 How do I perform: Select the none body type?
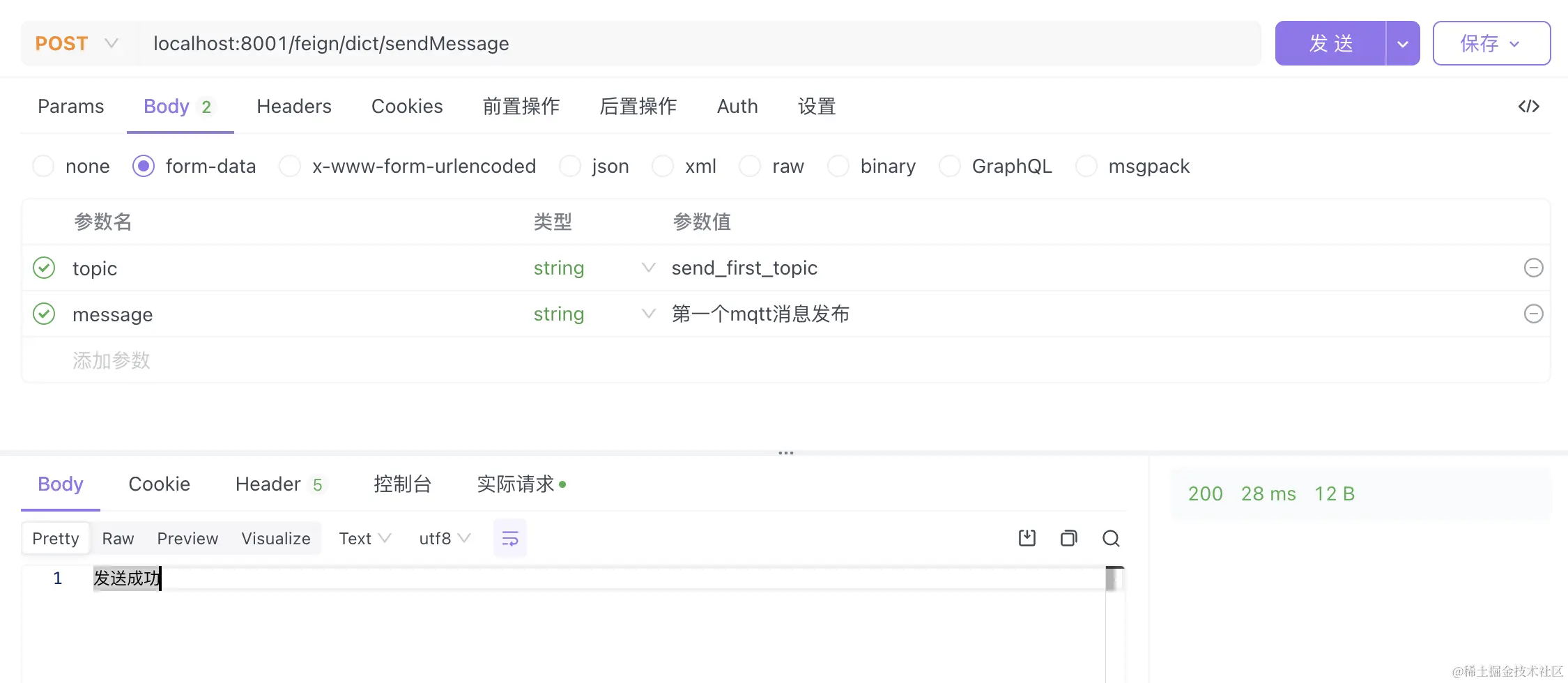[x=43, y=166]
